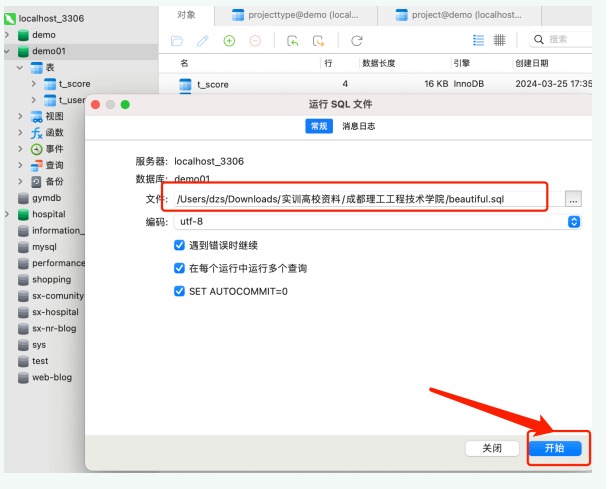609x489 pixels.
Task: Expand the 查询 chevron
Action: pyautogui.click(x=20, y=165)
